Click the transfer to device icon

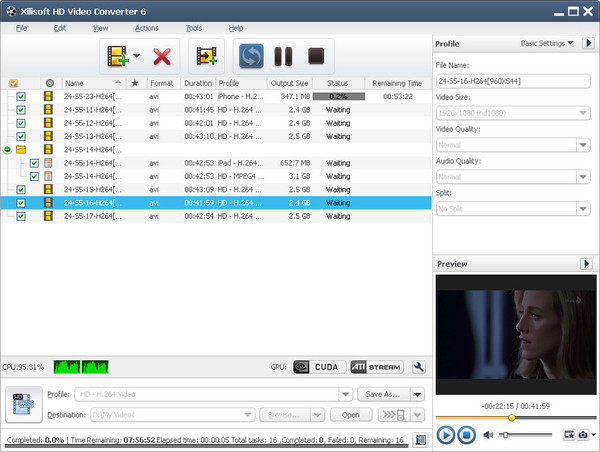(x=394, y=415)
